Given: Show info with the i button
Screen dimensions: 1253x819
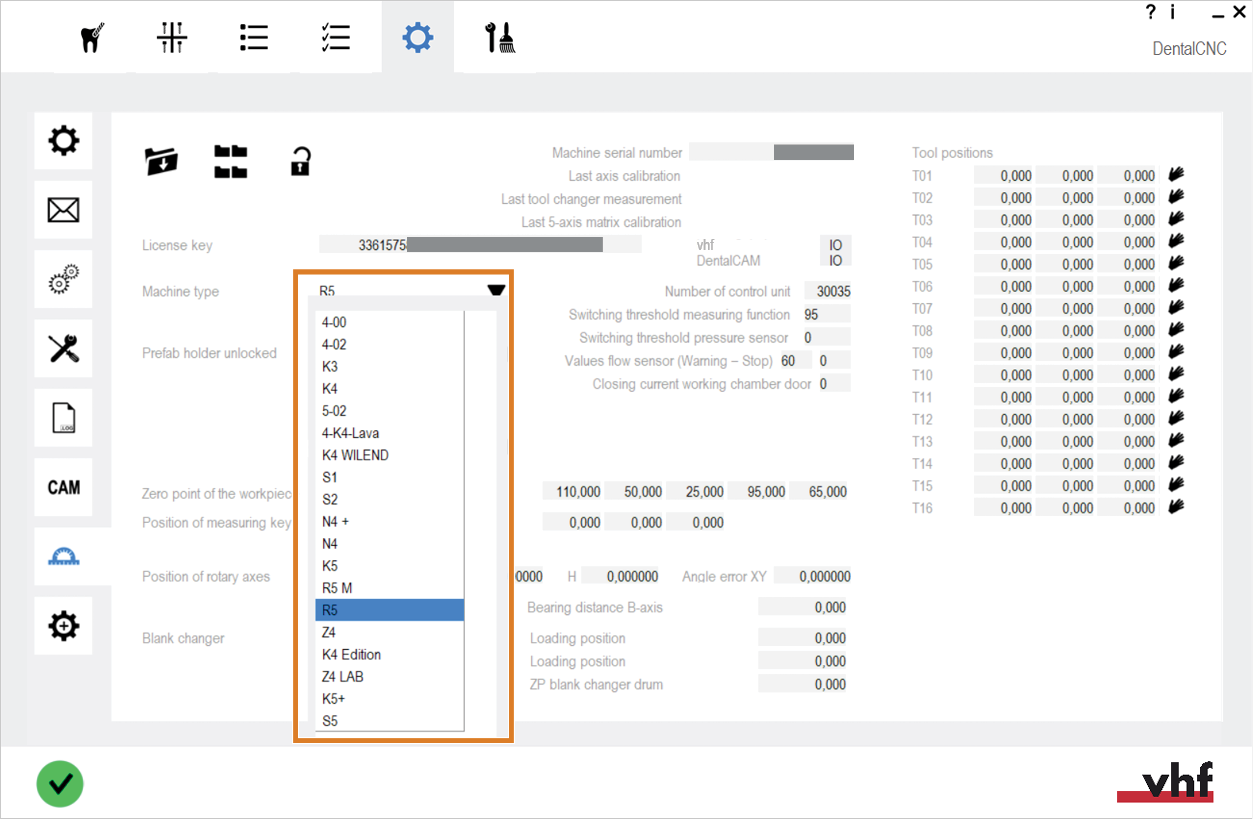Looking at the screenshot, I should [x=1173, y=13].
